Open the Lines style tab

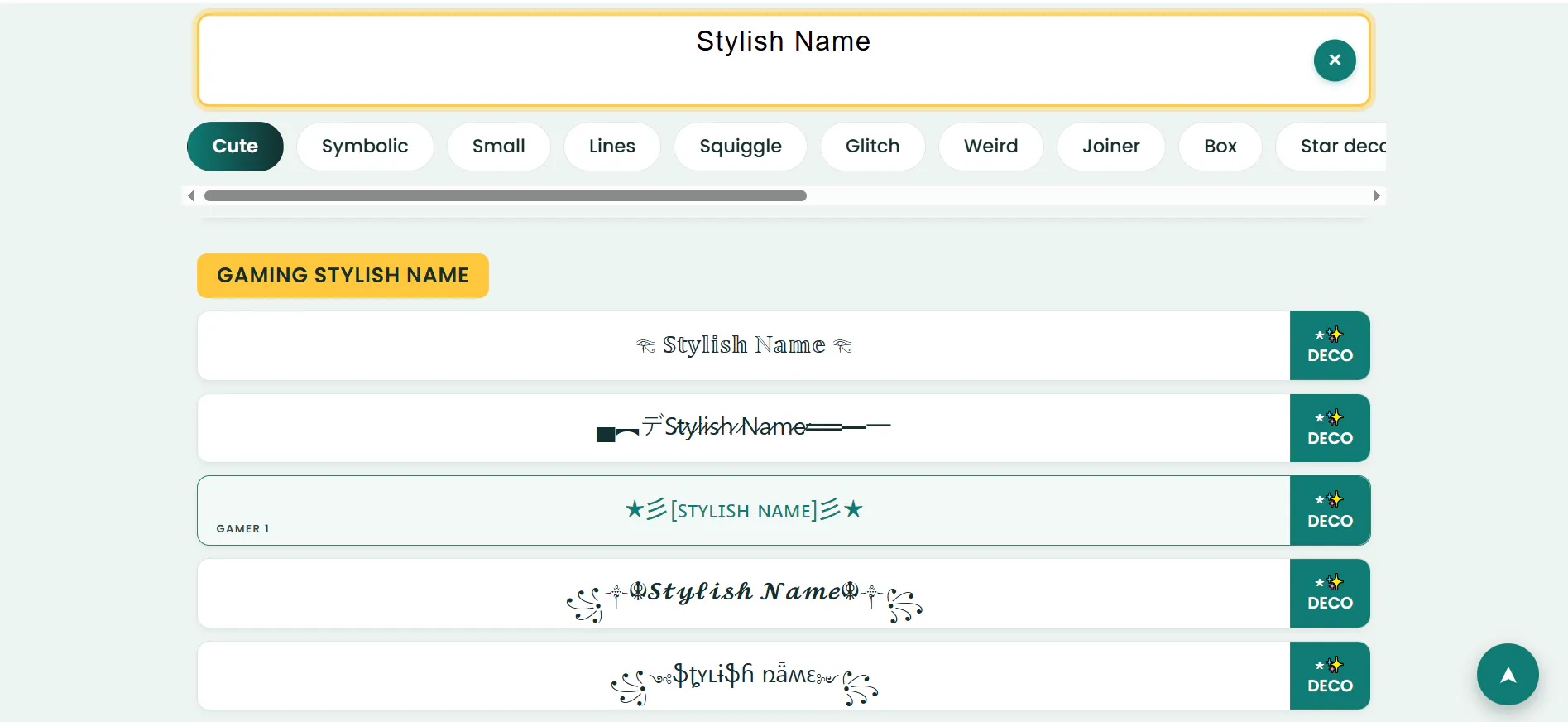612,147
